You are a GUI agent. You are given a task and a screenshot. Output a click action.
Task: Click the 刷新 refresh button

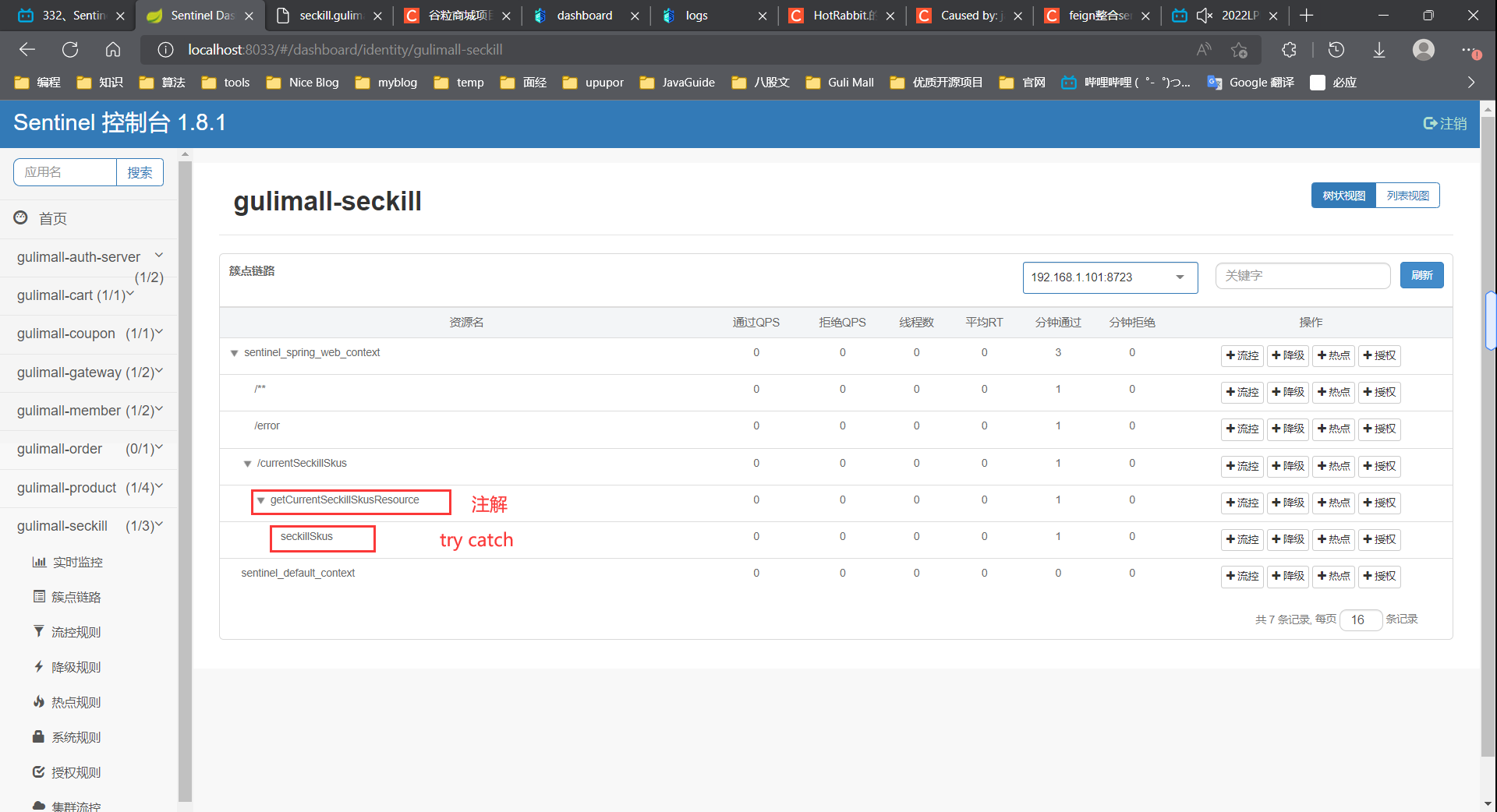pyautogui.click(x=1422, y=275)
